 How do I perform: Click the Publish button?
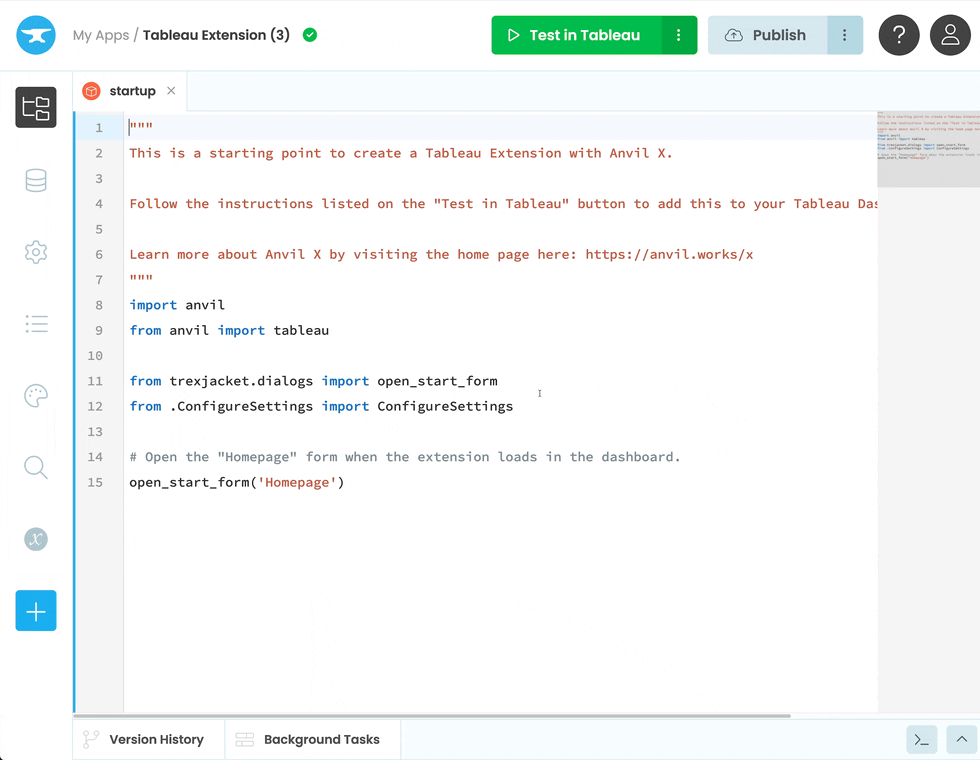(768, 35)
